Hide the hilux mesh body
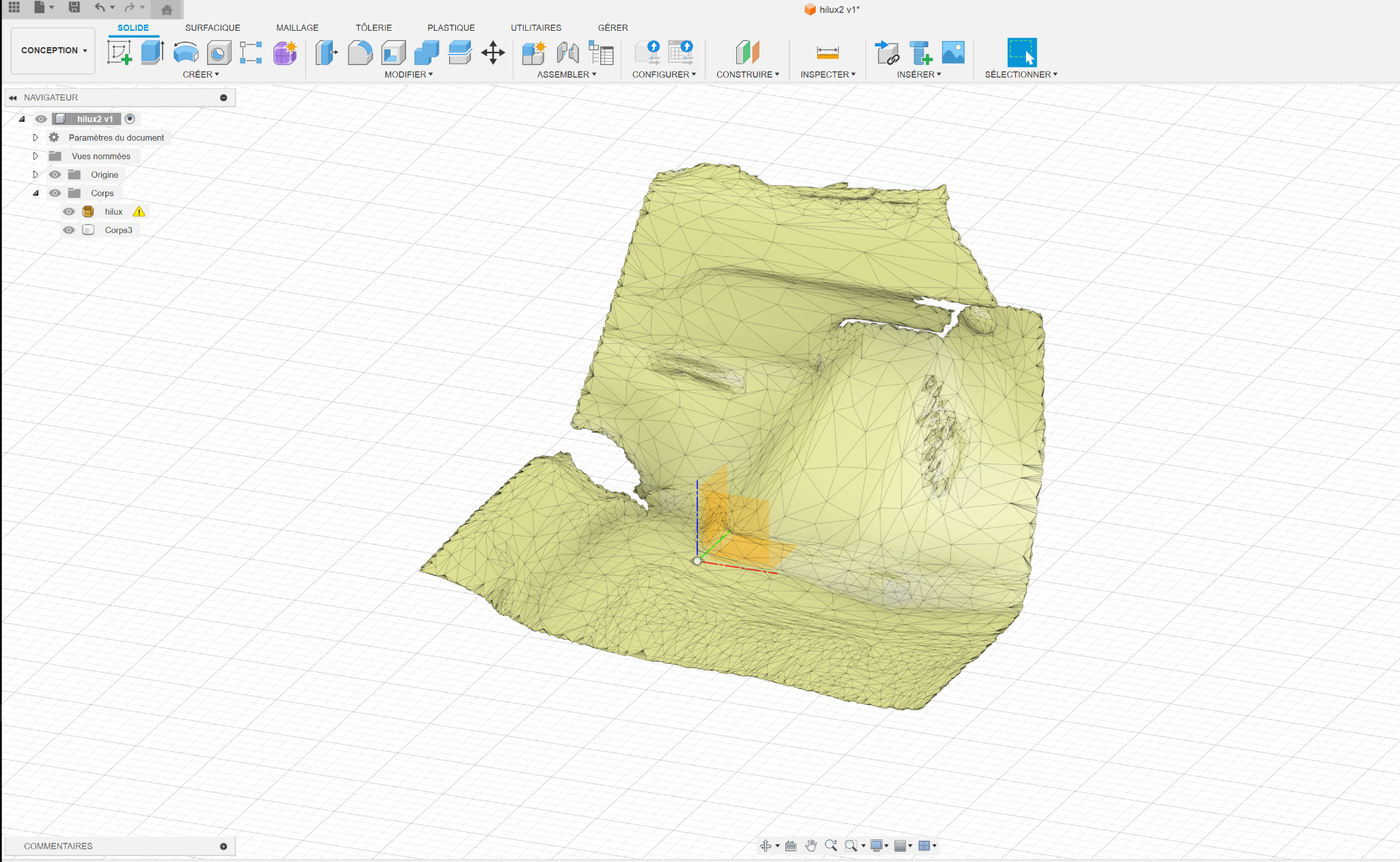The width and height of the screenshot is (1400, 862). 69,211
